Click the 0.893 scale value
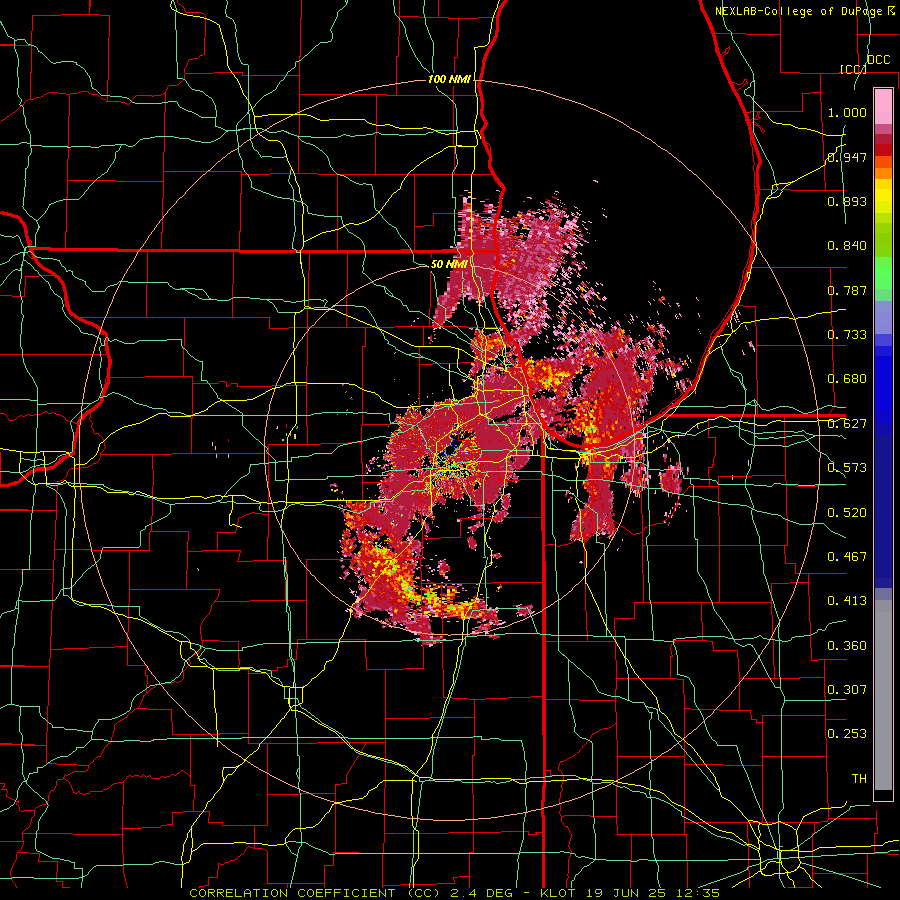 [847, 201]
